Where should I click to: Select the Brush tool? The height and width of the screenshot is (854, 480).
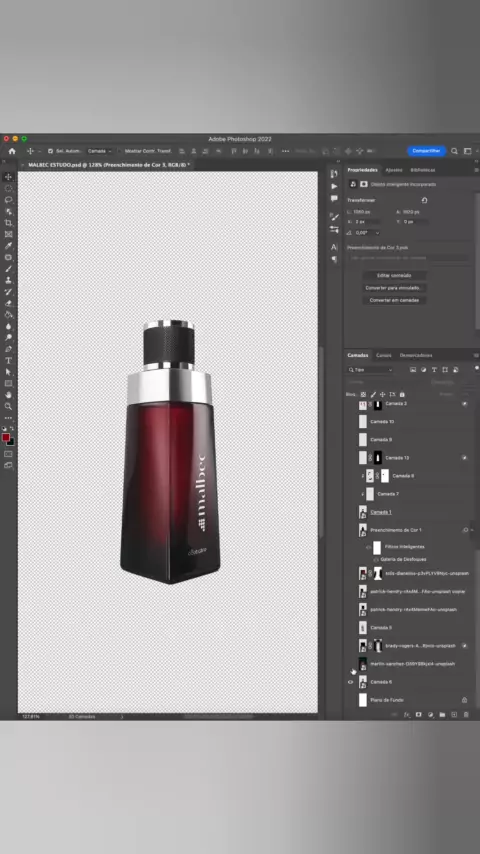8,269
